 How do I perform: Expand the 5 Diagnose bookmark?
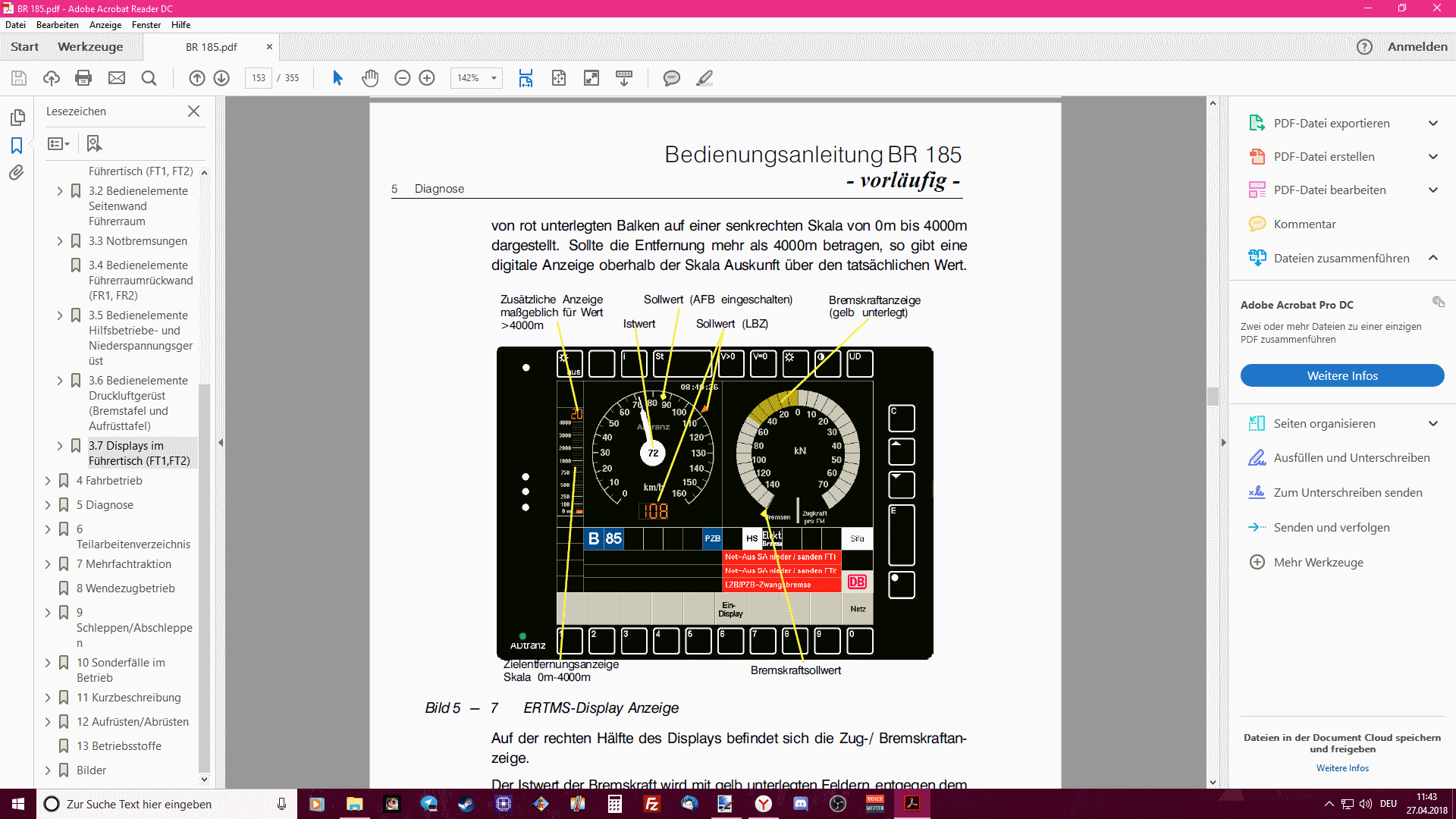click(x=48, y=505)
